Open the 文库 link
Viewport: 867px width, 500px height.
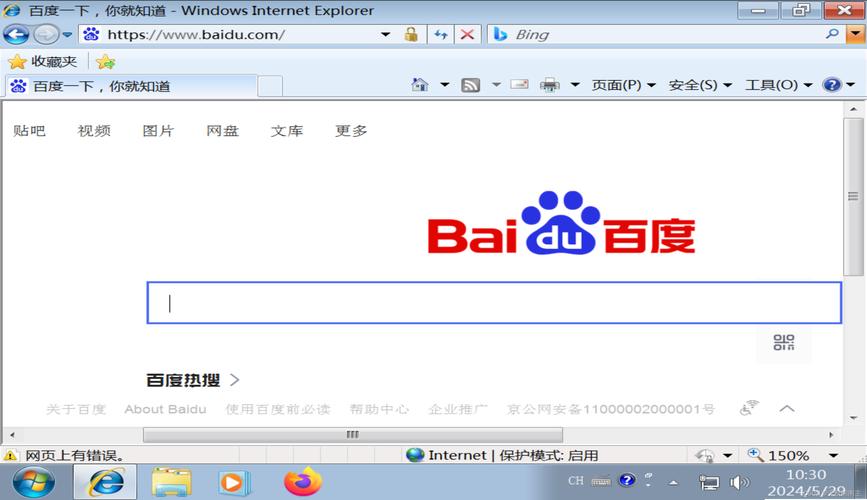pos(286,131)
